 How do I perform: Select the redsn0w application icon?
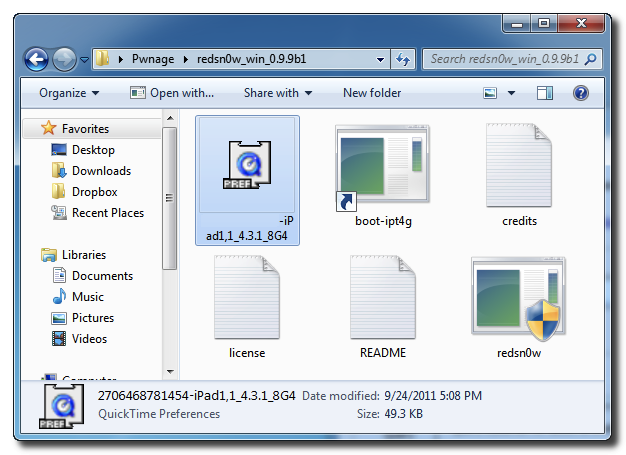tap(519, 299)
